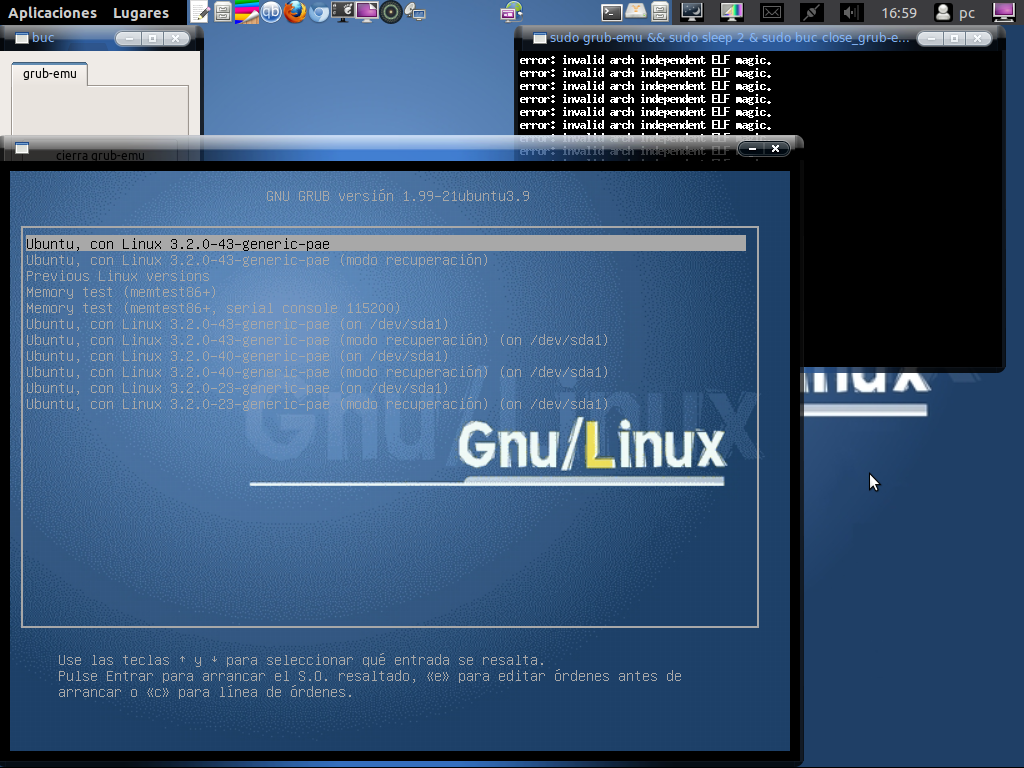Open the Aplicaciones menu

tap(52, 13)
